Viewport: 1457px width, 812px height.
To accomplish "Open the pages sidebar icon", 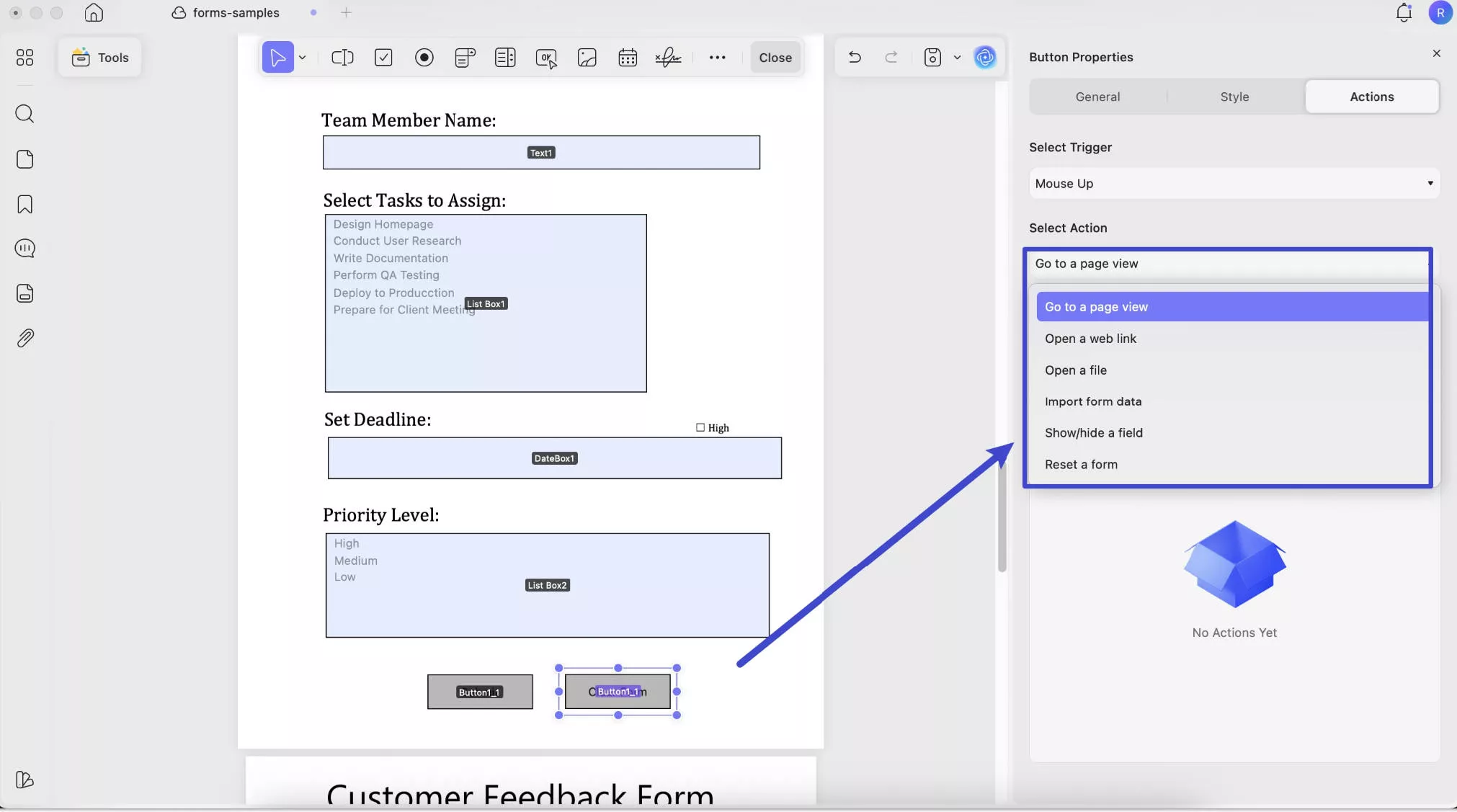I will (24, 159).
